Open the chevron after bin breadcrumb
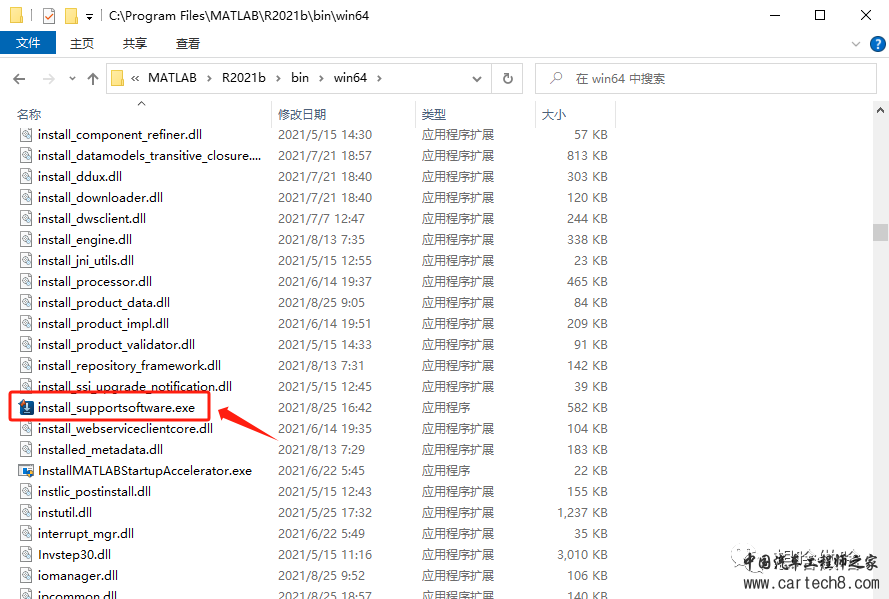Viewport: 889px width, 599px height. click(x=321, y=78)
